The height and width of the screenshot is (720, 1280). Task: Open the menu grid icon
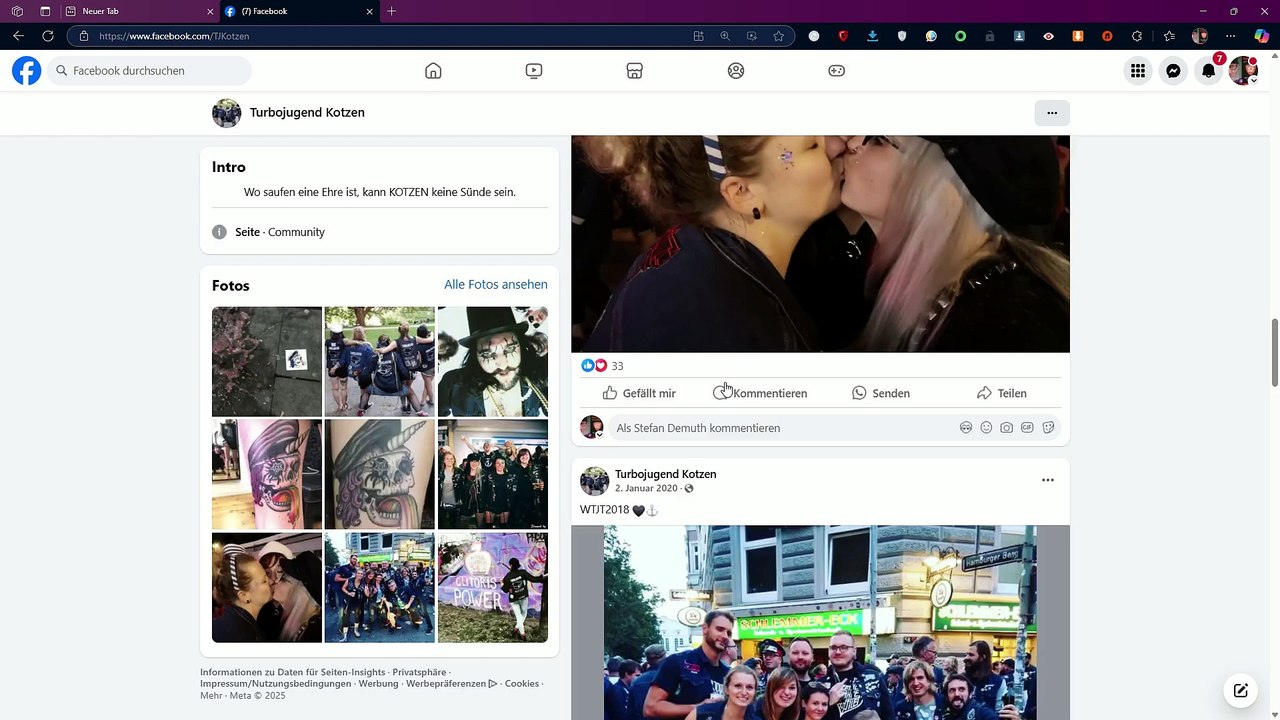[x=1138, y=71]
